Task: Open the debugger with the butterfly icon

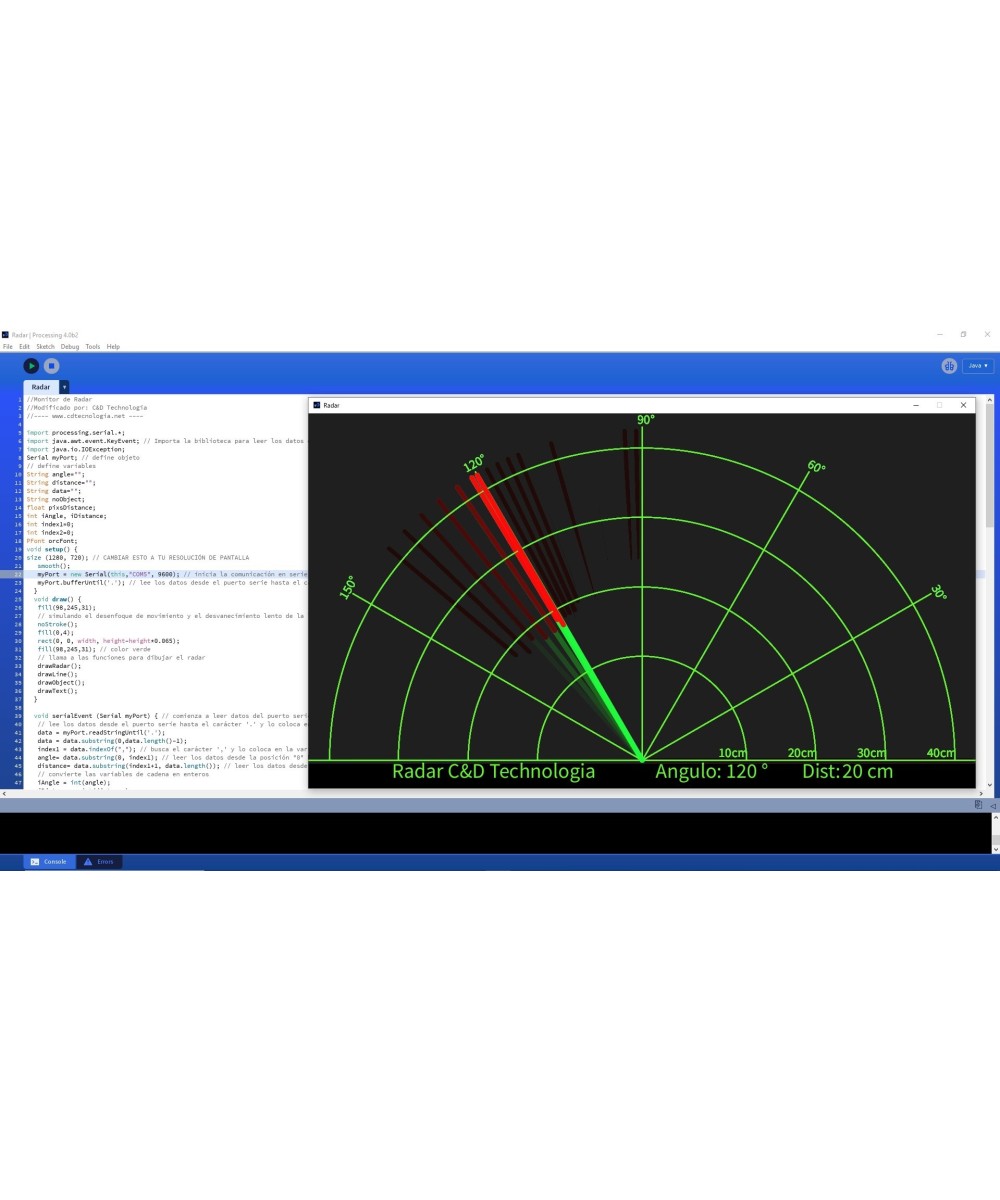Action: point(948,366)
